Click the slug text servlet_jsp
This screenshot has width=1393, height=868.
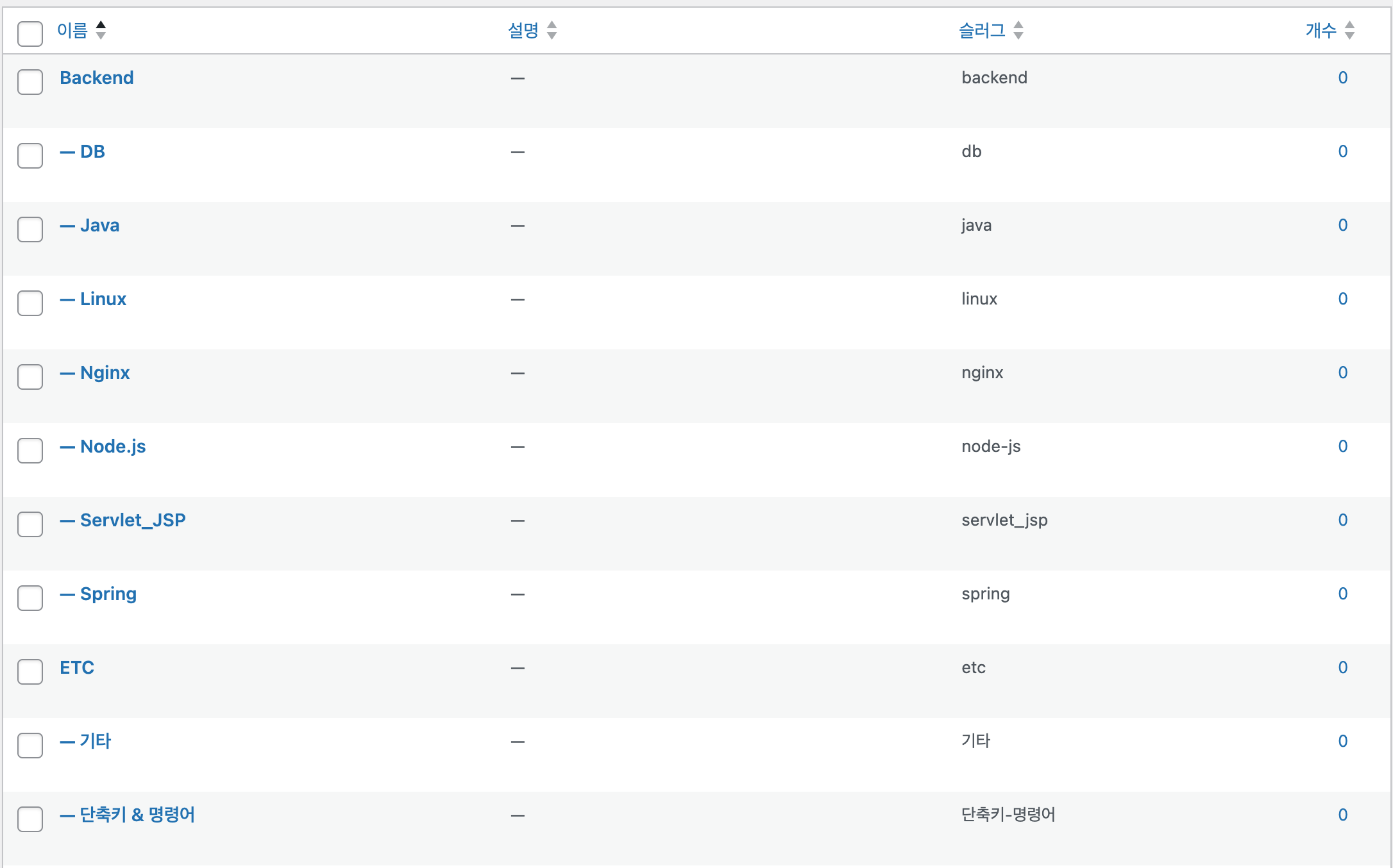point(1004,520)
